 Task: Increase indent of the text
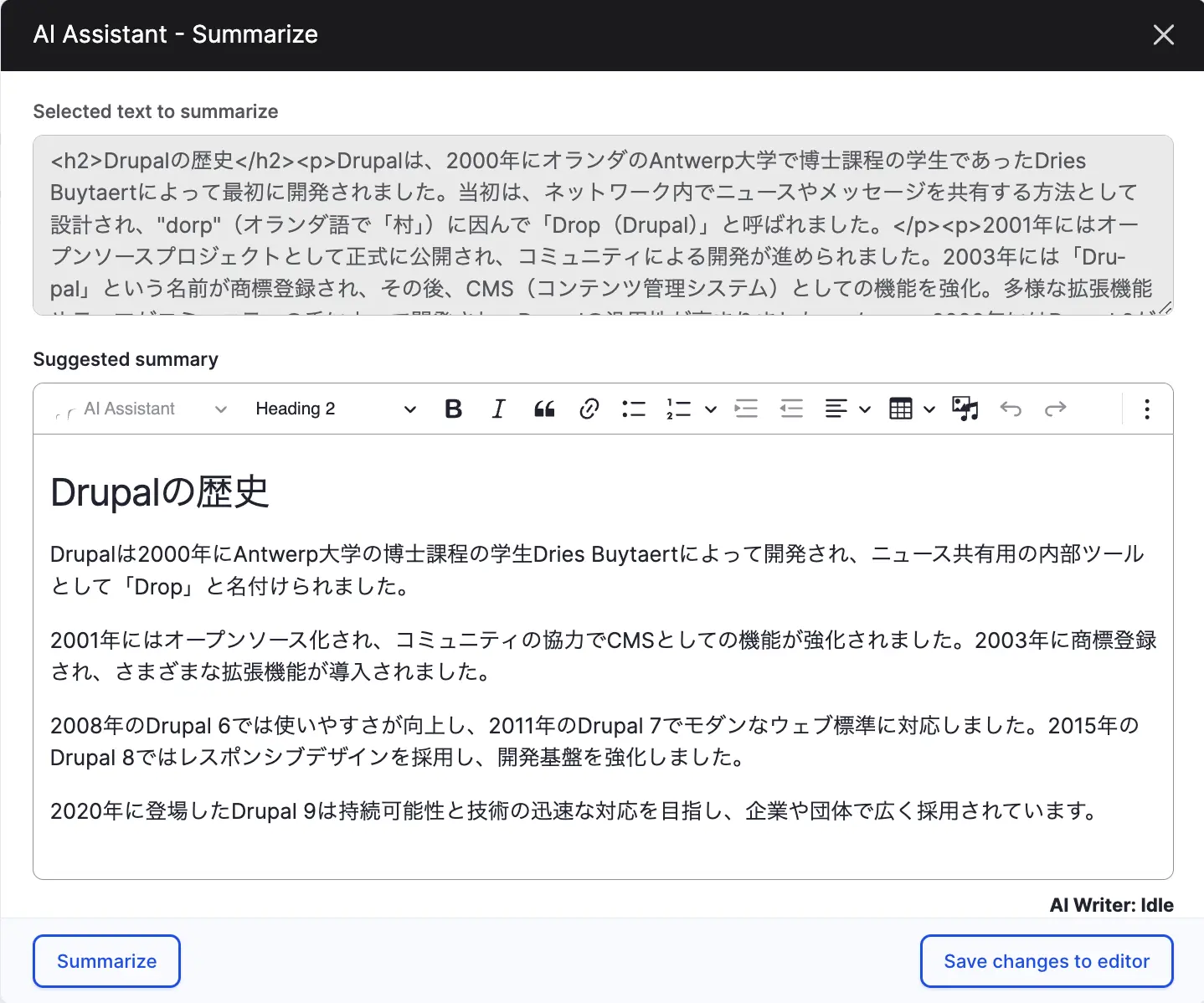tap(746, 409)
